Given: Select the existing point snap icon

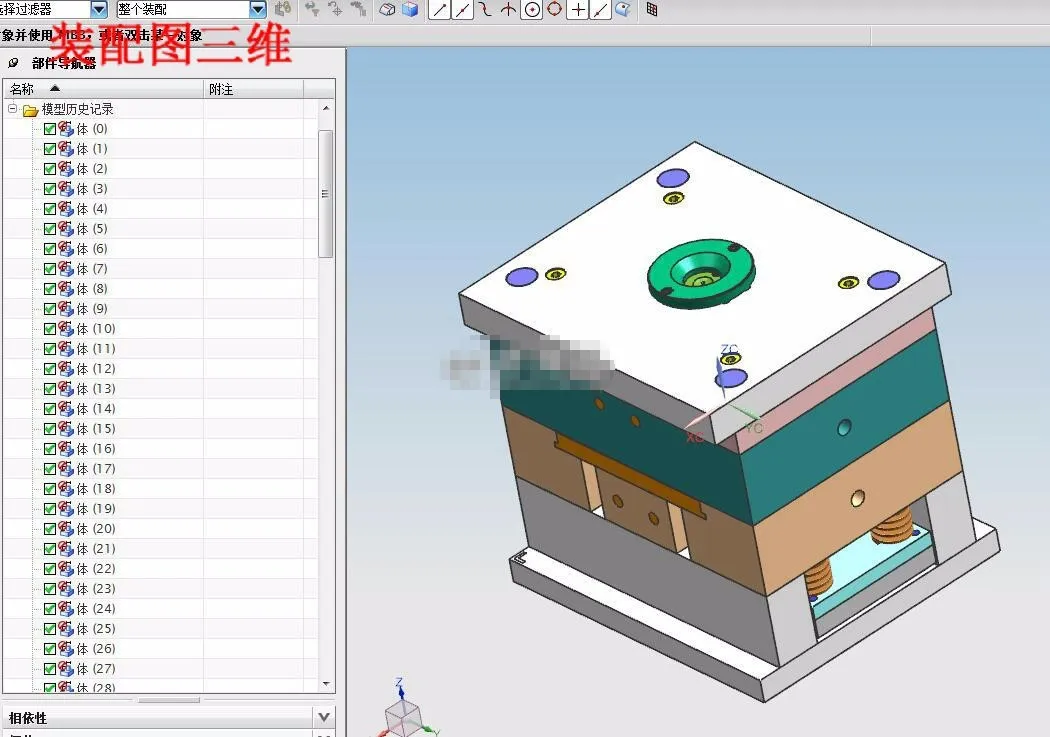Looking at the screenshot, I should [x=578, y=10].
